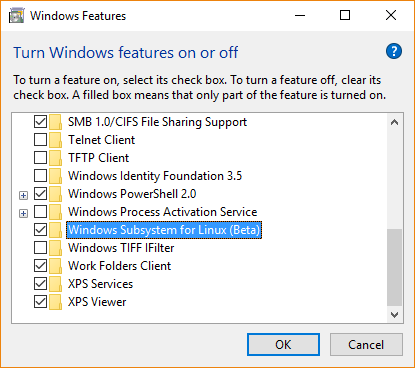Image resolution: width=415 pixels, height=368 pixels.
Task: Click the blue help question mark icon
Action: 394,51
